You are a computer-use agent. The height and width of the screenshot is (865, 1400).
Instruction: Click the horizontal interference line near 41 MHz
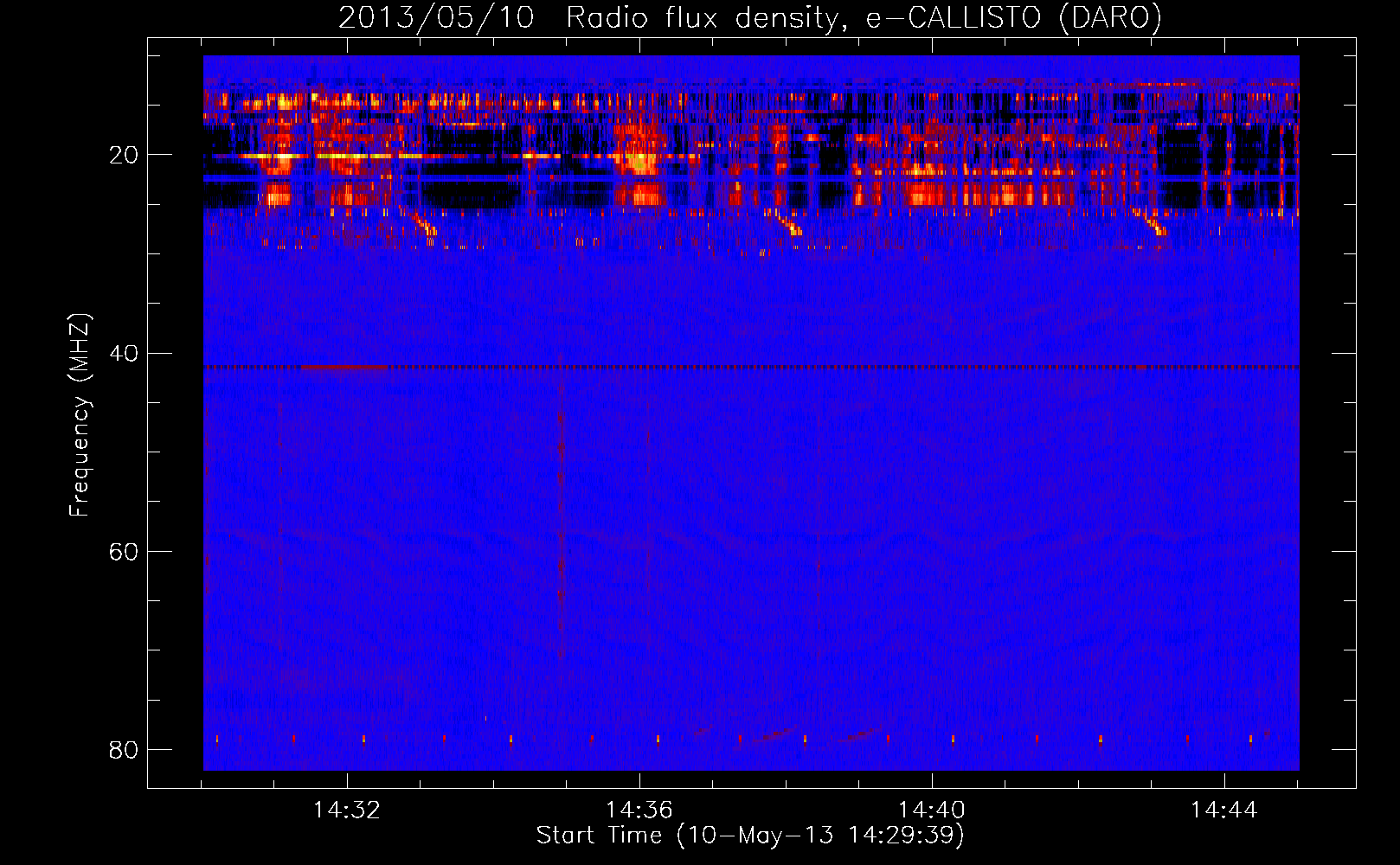pyautogui.click(x=751, y=367)
